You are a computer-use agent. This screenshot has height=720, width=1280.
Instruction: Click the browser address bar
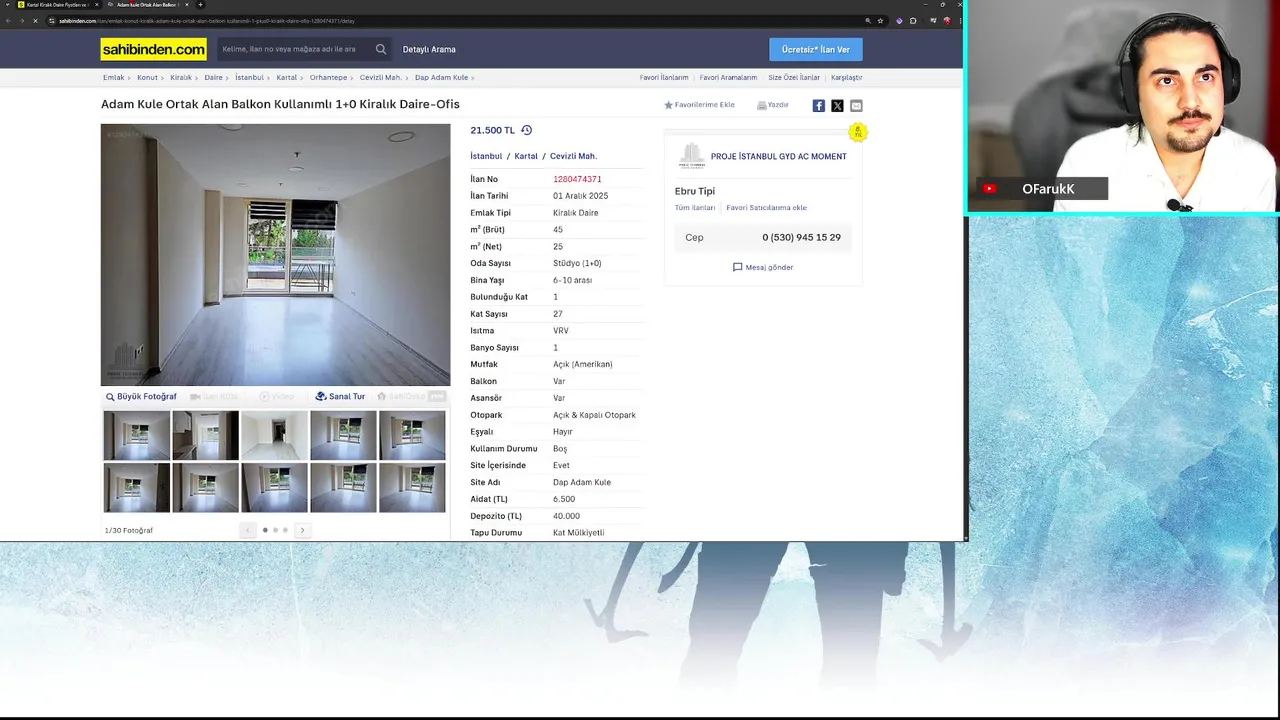pyautogui.click(x=455, y=21)
